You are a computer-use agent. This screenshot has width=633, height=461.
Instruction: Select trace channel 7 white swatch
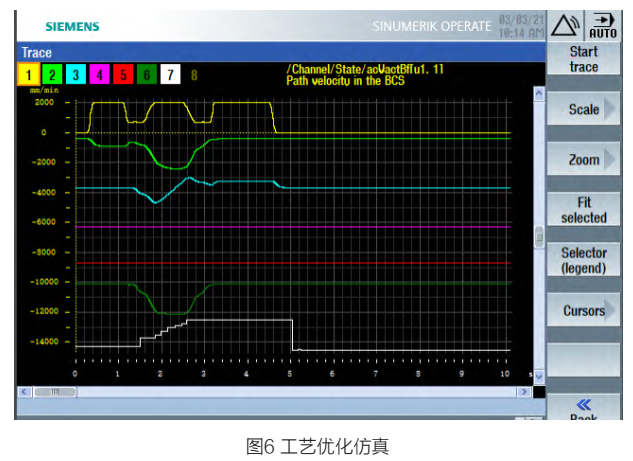click(x=170, y=75)
